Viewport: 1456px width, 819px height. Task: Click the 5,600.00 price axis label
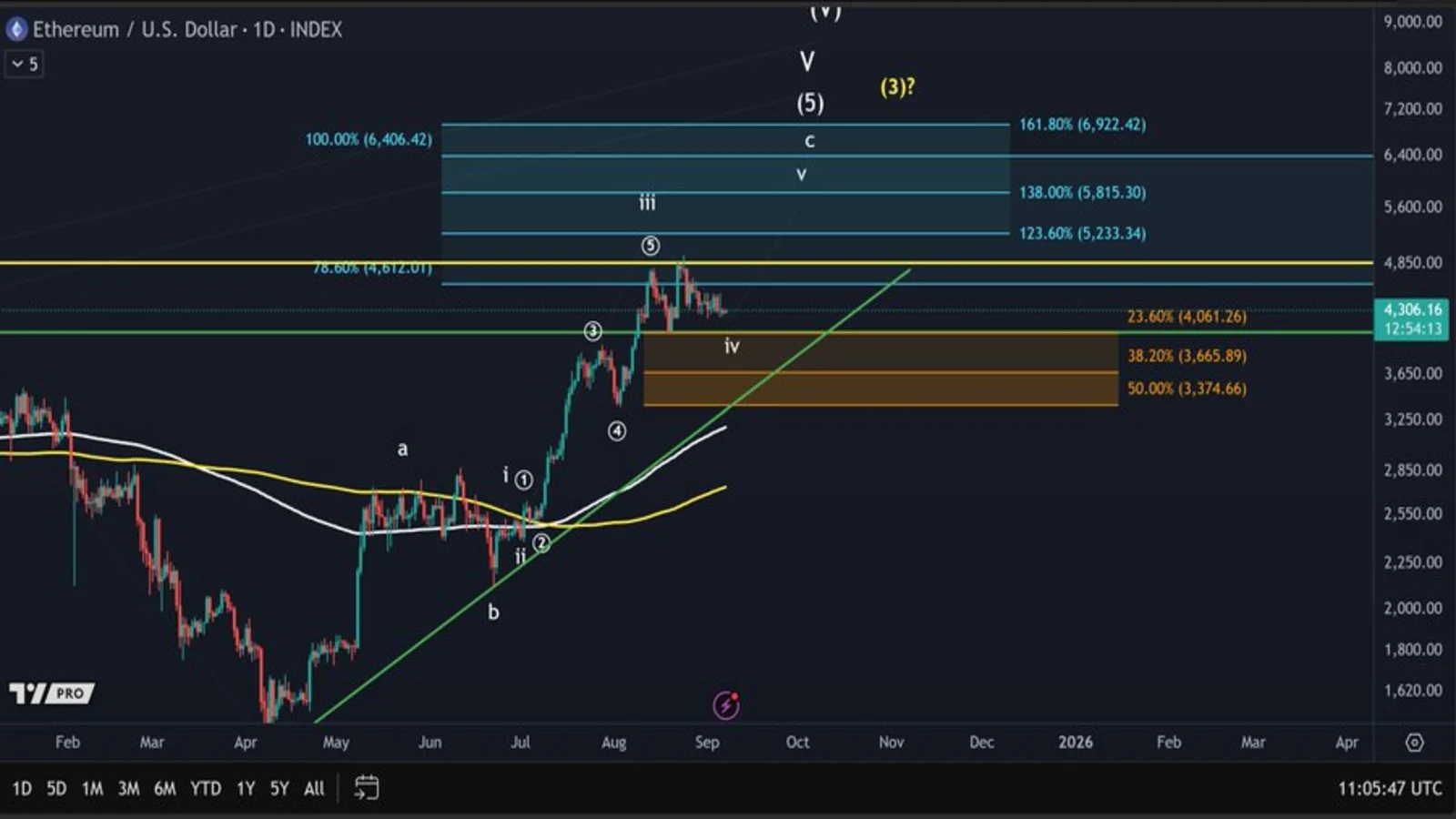point(1412,207)
